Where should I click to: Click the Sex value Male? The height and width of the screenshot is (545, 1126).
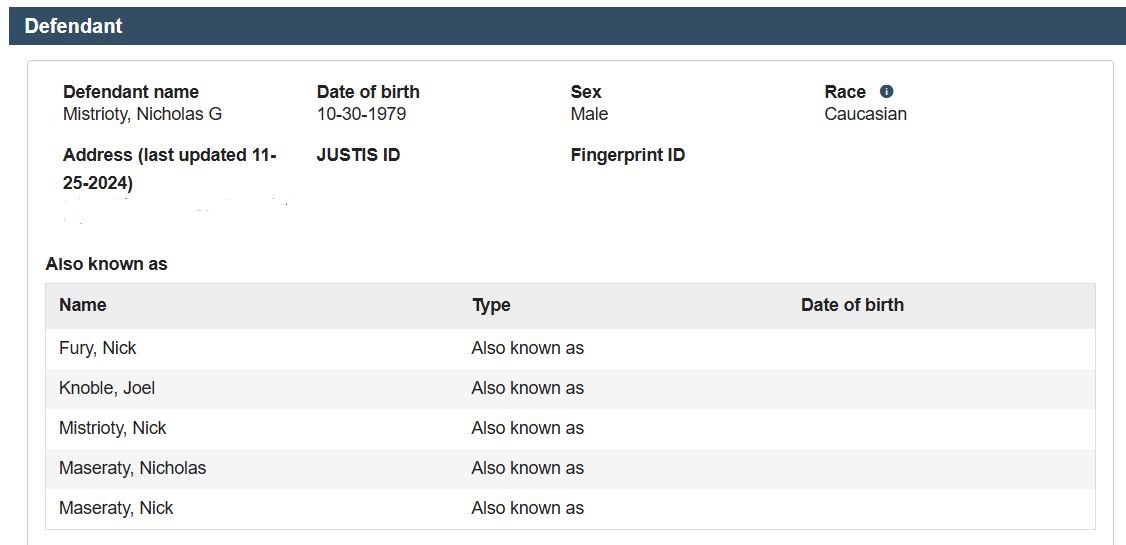coord(589,114)
